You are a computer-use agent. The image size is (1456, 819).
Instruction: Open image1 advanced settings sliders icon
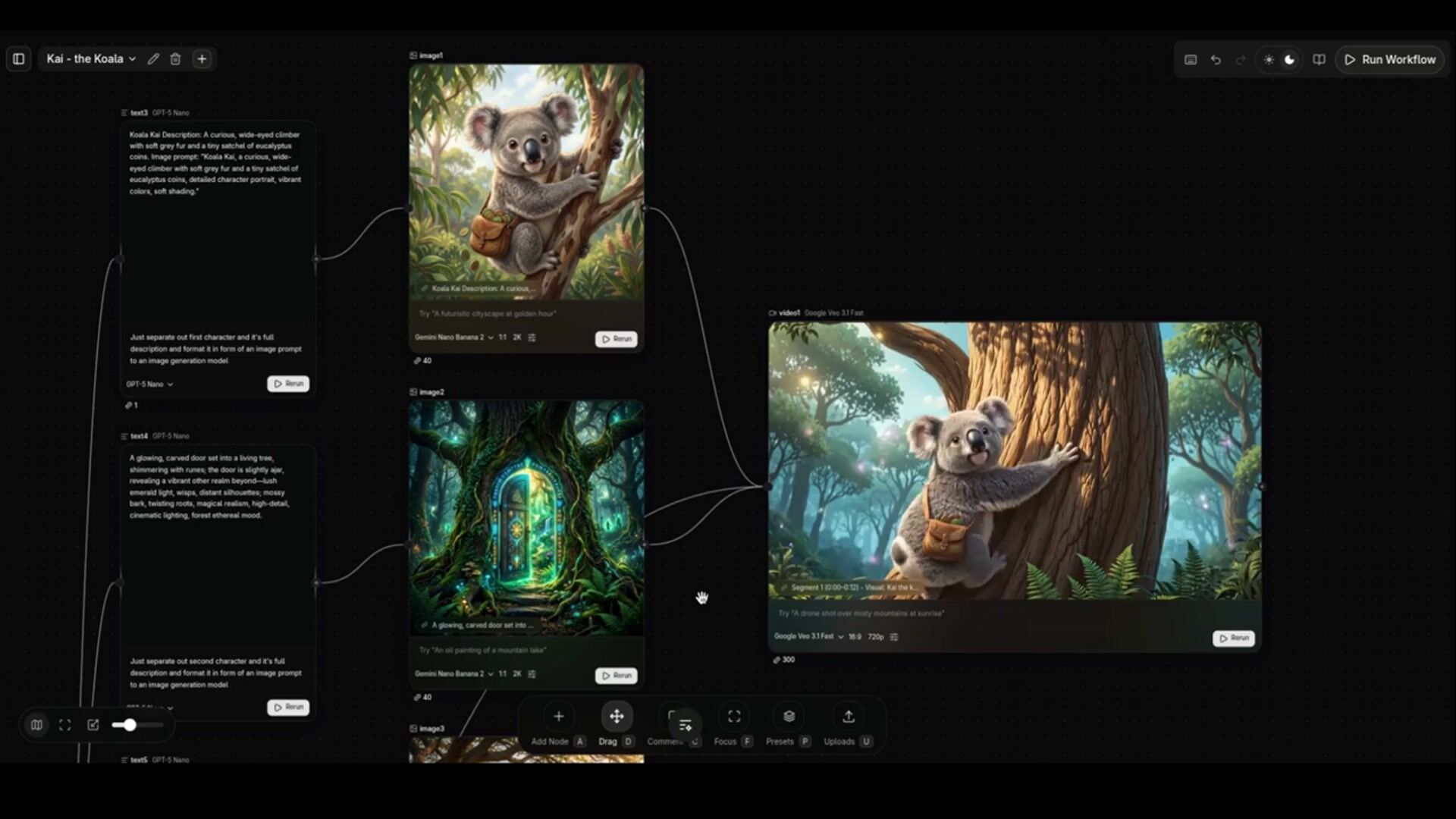[532, 337]
